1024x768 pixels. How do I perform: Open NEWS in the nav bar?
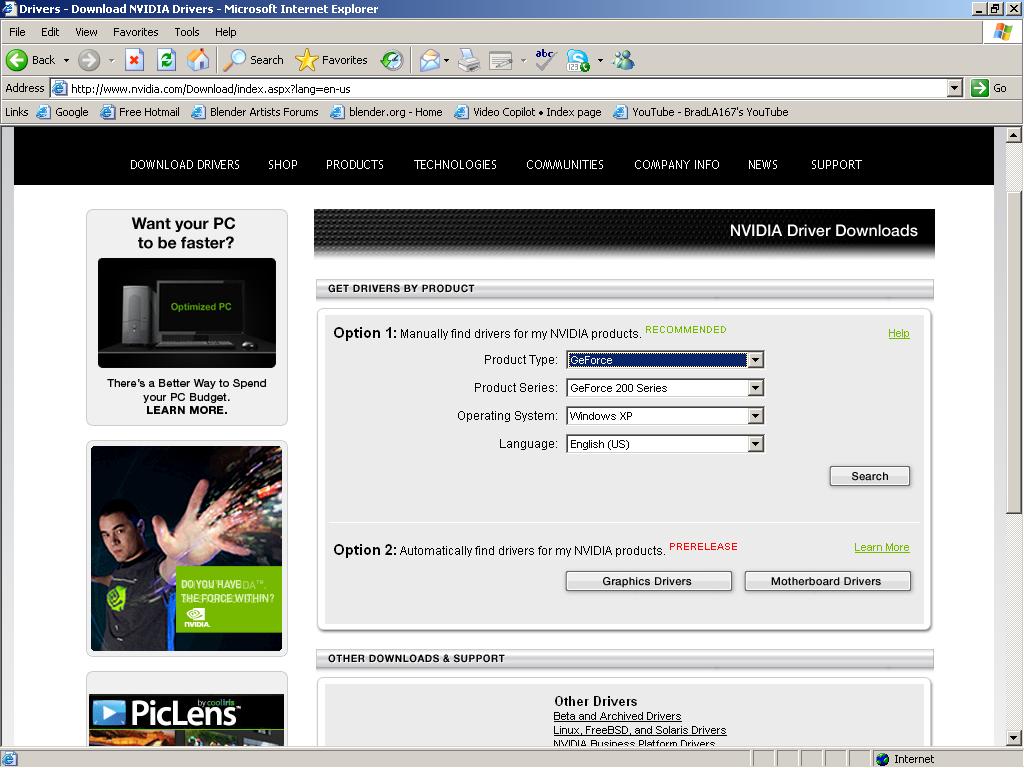[x=763, y=165]
